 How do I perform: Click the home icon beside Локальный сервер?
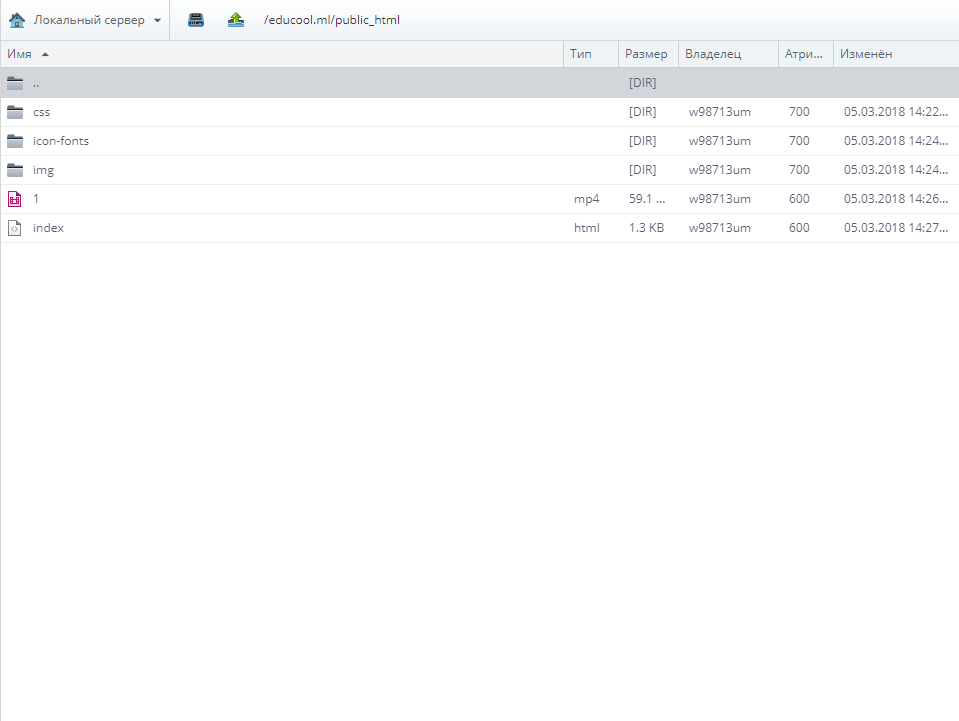[16, 20]
